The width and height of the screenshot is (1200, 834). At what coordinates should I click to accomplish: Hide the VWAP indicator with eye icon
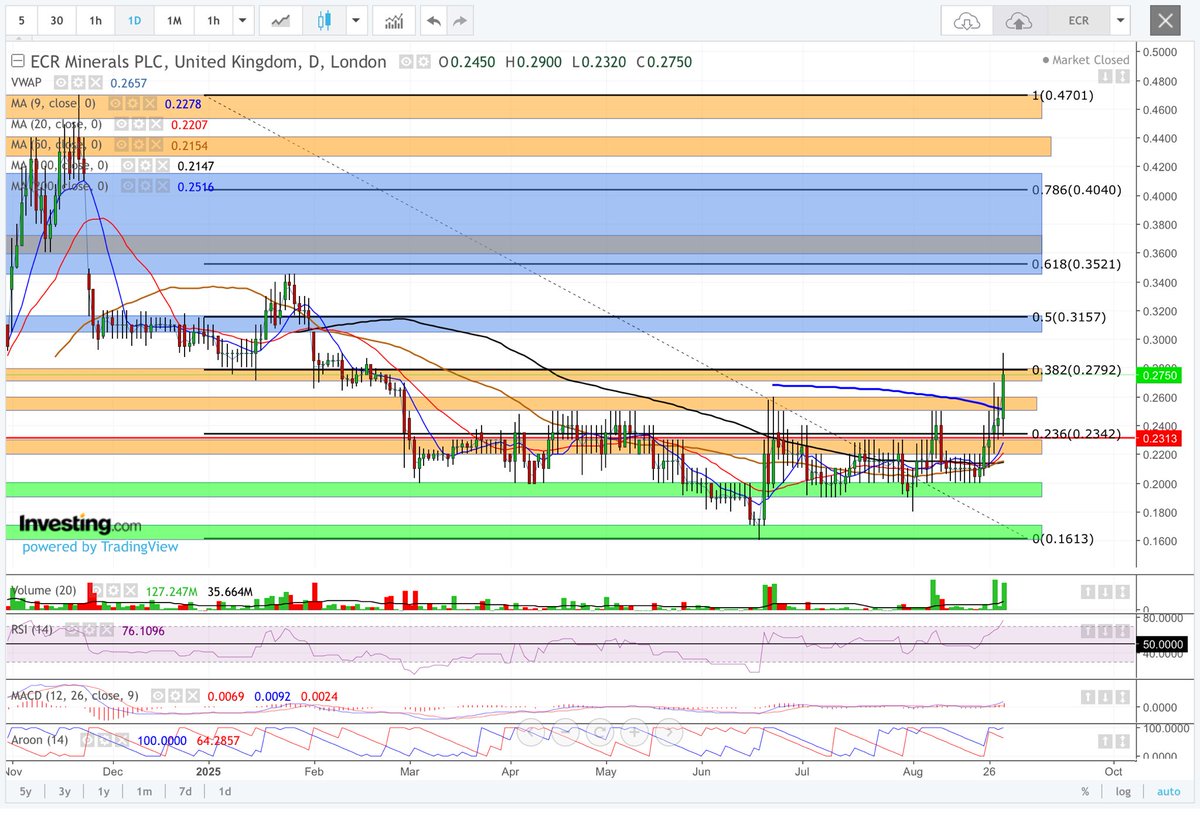coord(61,82)
